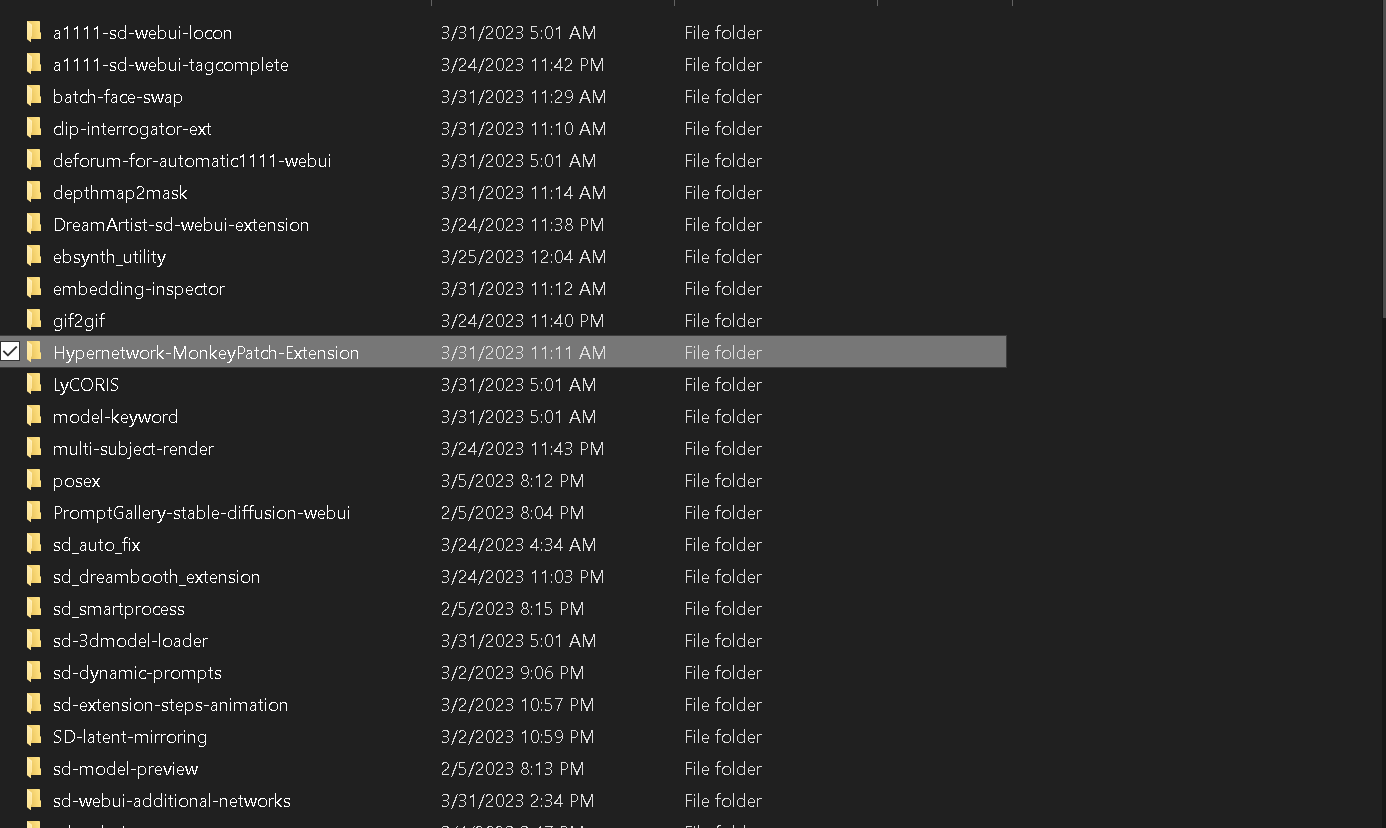Image resolution: width=1386 pixels, height=828 pixels.
Task: Open the embedding-inspector folder
Action: click(138, 288)
